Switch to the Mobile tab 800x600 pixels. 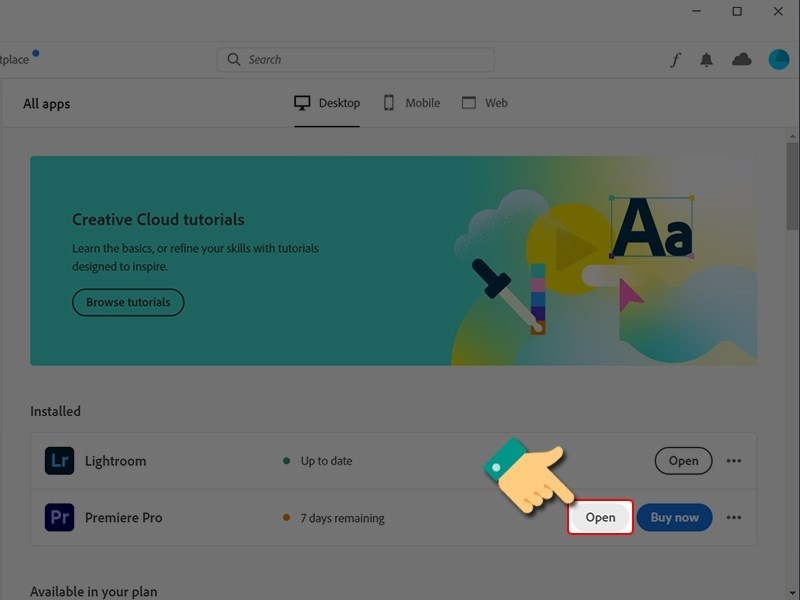click(411, 103)
